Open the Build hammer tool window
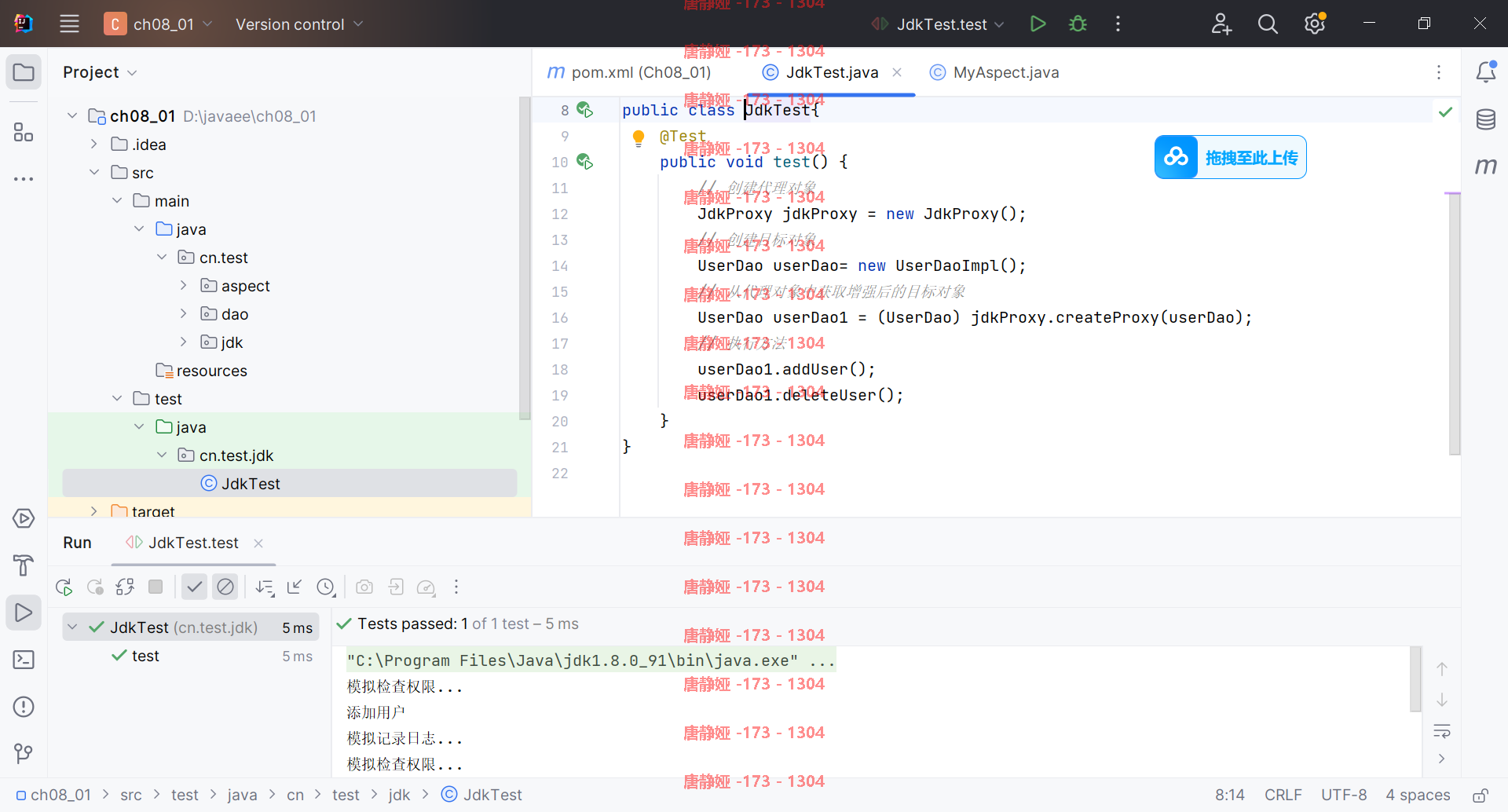Viewport: 1508px width, 812px height. coord(24,565)
